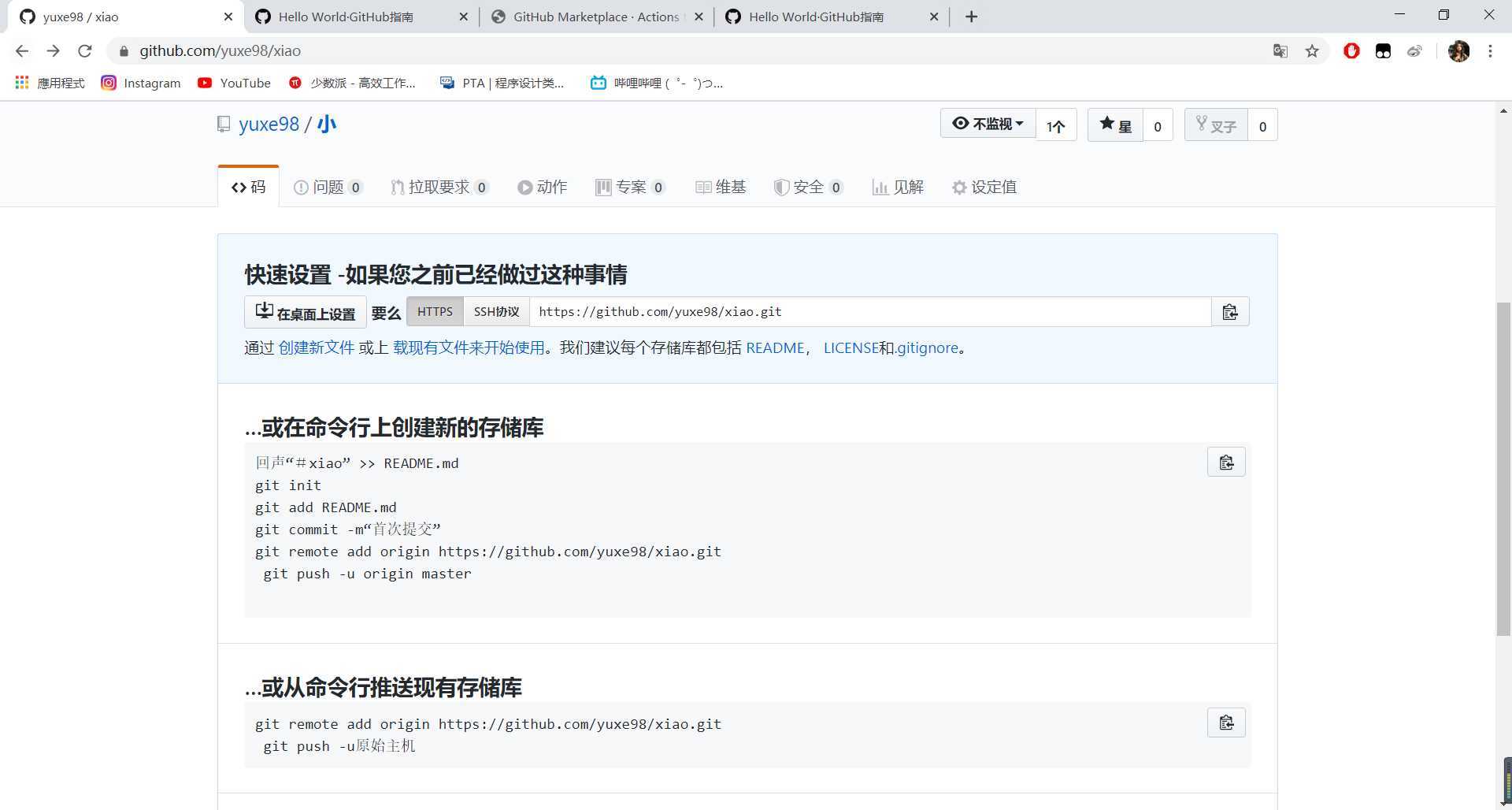
Task: Open the YouTube bookmark
Action: pos(234,83)
